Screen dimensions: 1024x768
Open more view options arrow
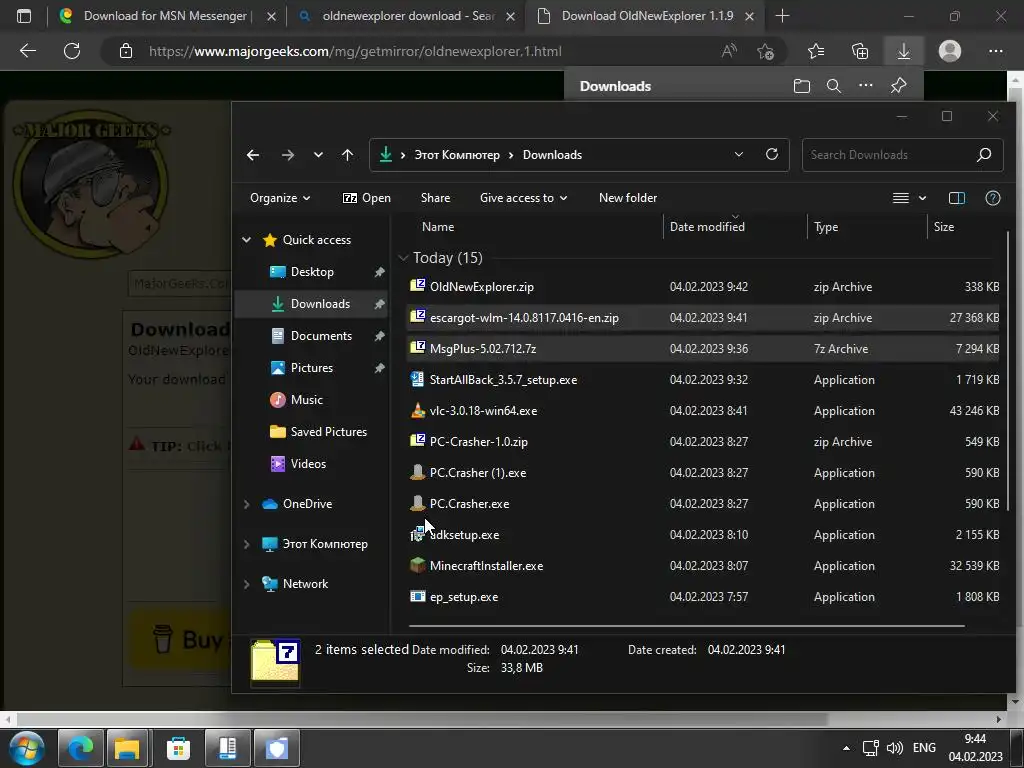pos(922,198)
